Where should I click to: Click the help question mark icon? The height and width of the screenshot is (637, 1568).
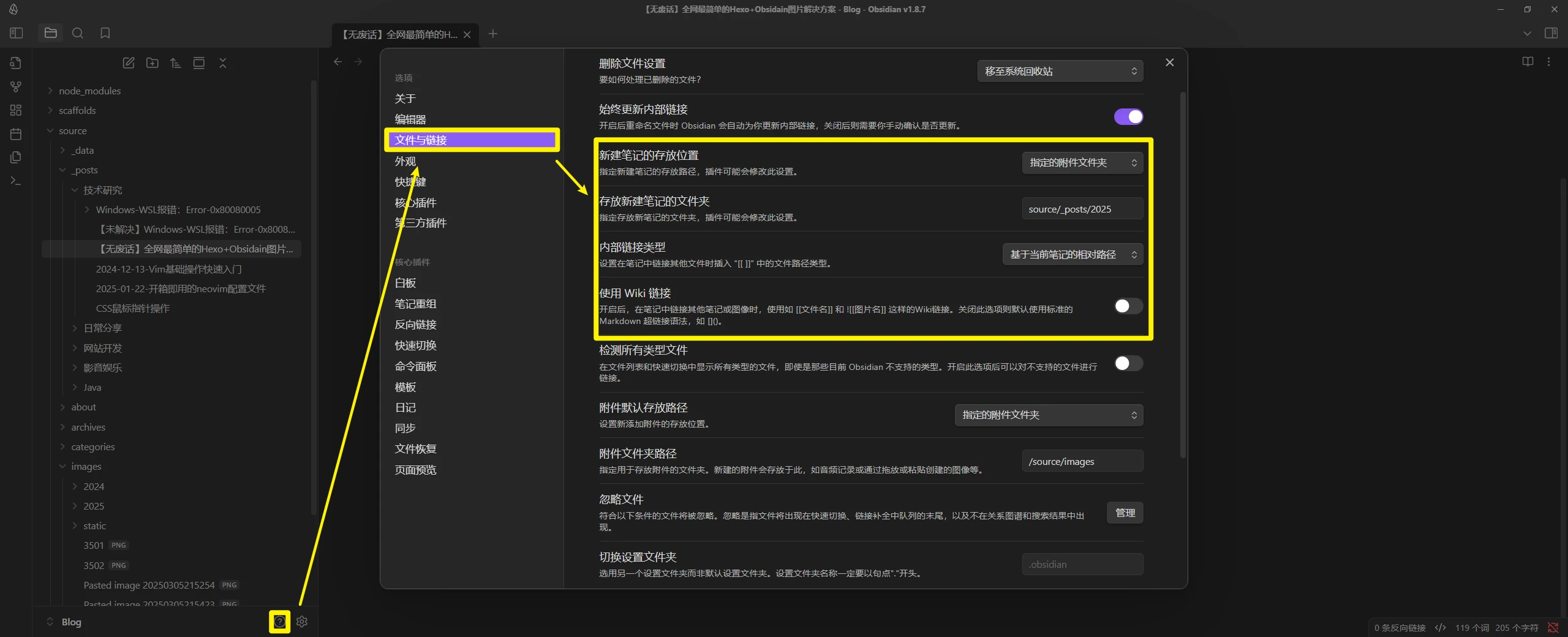coord(279,622)
